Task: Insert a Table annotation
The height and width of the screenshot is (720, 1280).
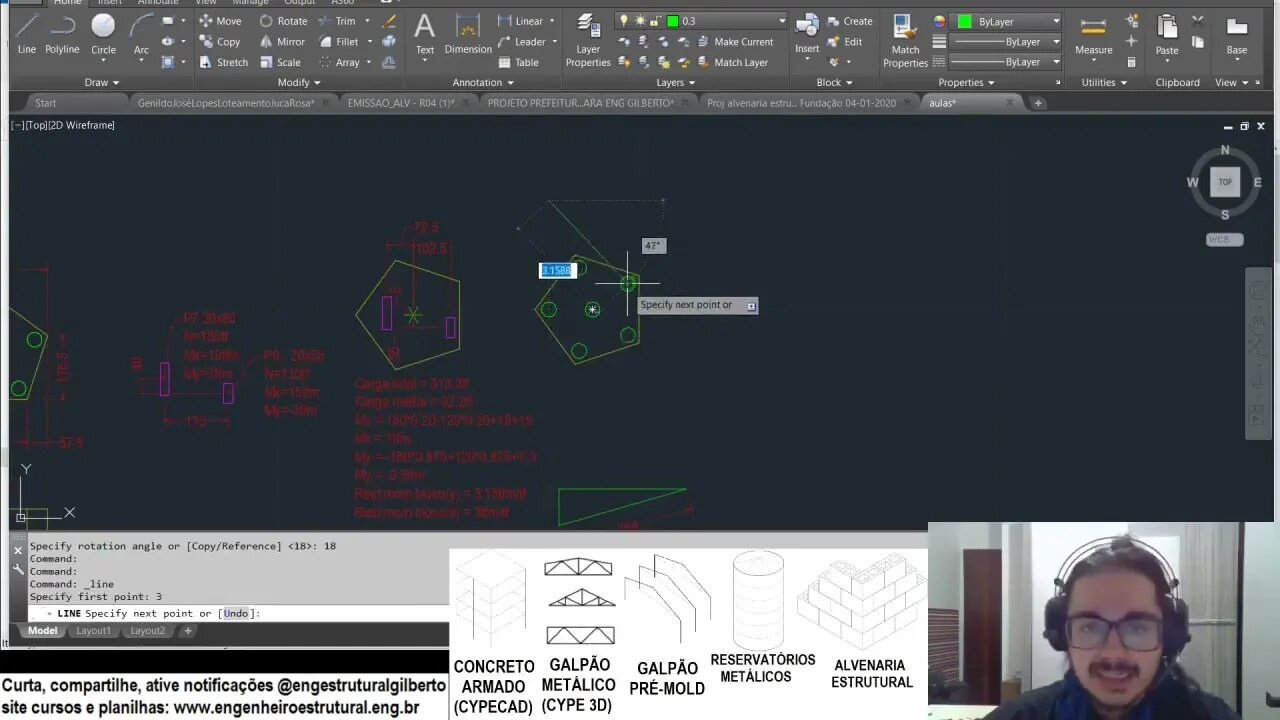Action: [518, 62]
